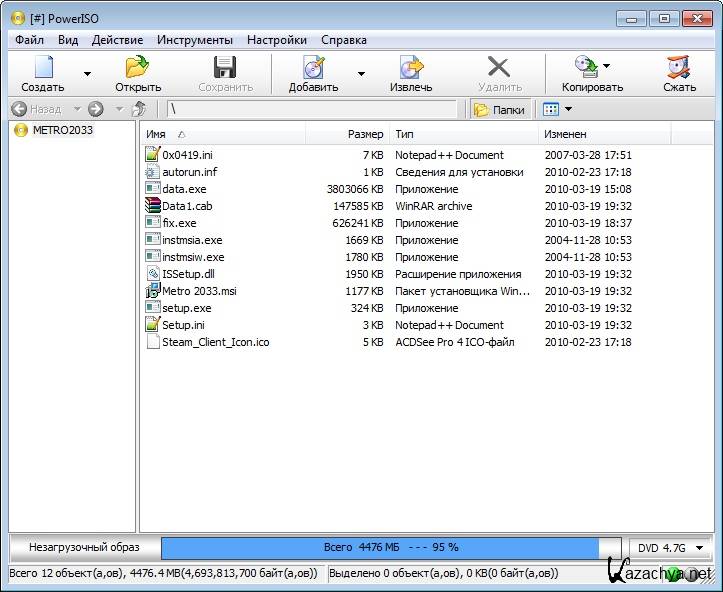Click the Незагрузочный образ status button

(x=84, y=547)
